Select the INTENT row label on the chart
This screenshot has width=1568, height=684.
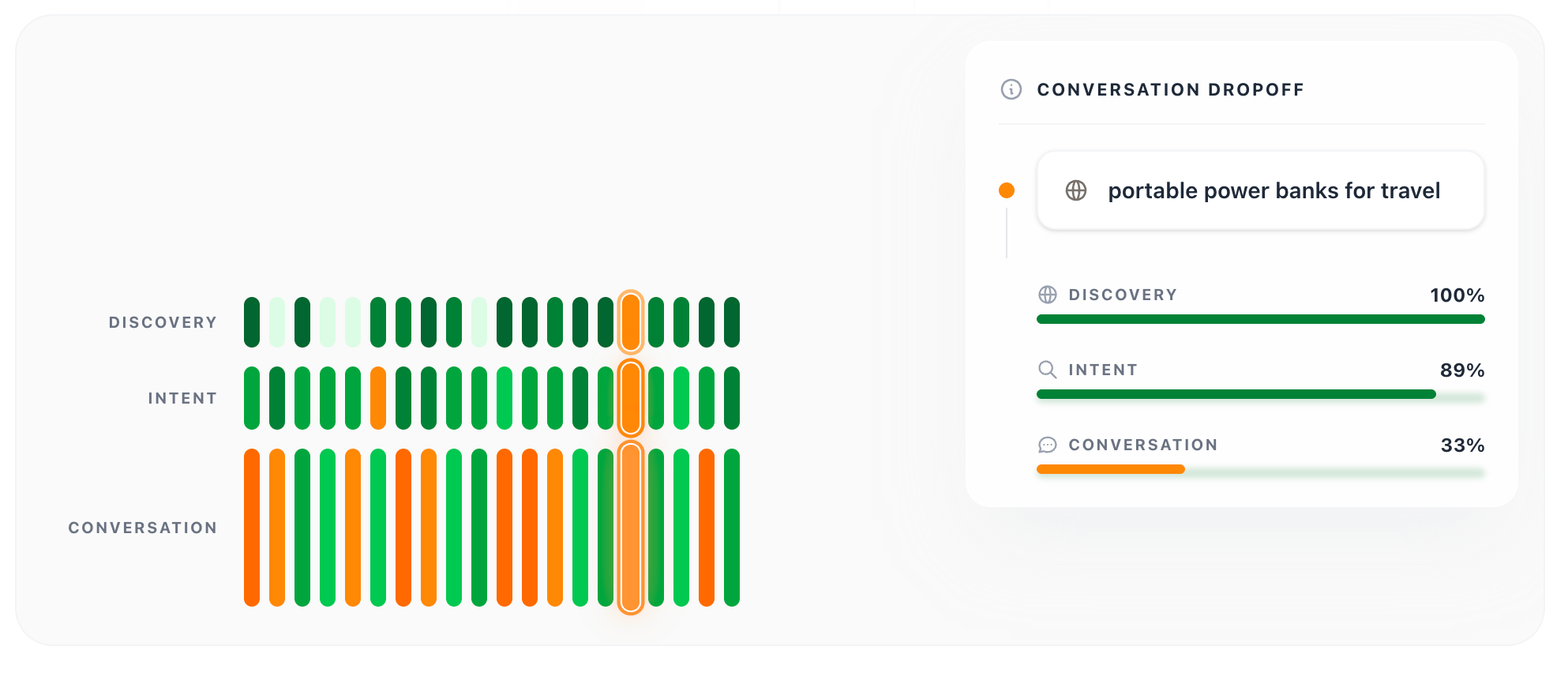182,398
